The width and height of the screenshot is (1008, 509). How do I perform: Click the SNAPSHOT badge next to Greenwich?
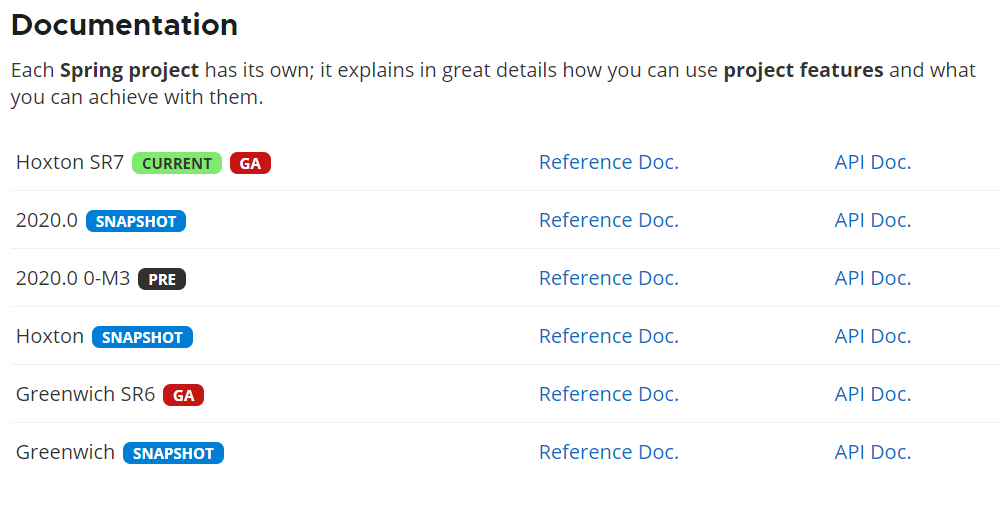(x=174, y=453)
